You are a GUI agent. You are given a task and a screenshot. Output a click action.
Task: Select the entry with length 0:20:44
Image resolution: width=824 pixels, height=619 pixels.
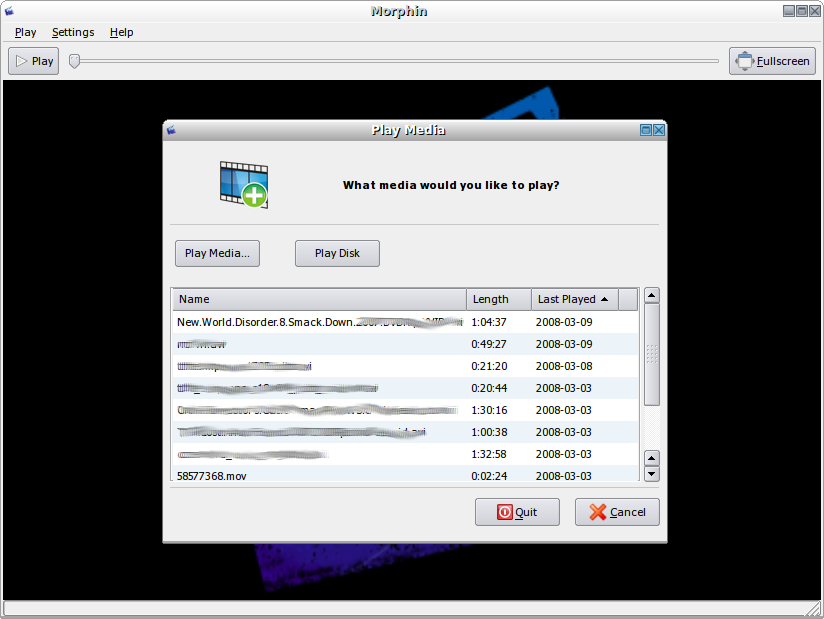(405, 388)
